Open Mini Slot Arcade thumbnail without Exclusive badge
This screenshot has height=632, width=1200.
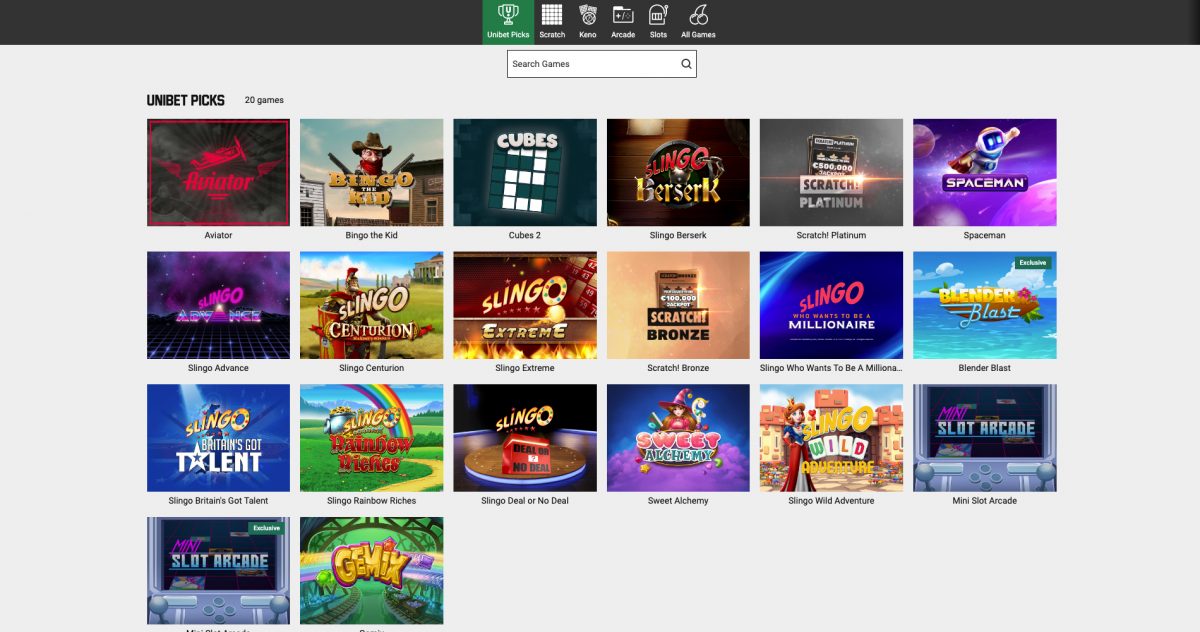coord(985,438)
